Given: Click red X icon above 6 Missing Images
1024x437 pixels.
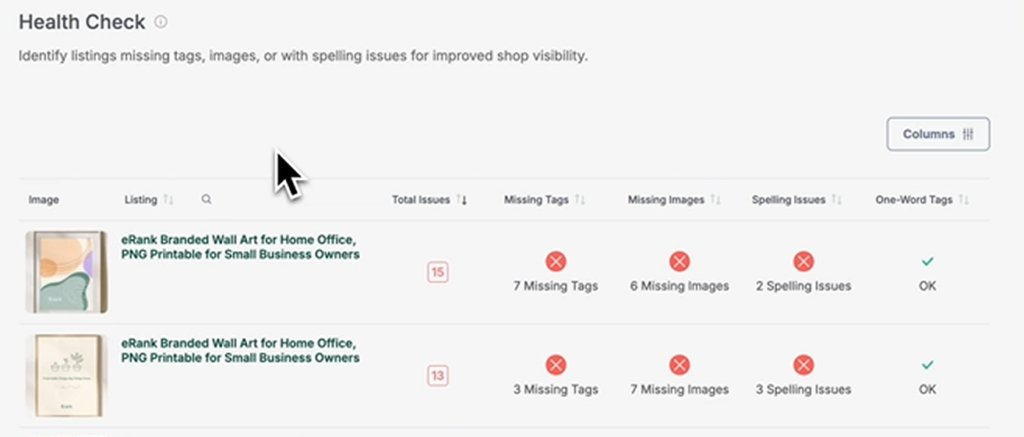Looking at the screenshot, I should (x=679, y=262).
